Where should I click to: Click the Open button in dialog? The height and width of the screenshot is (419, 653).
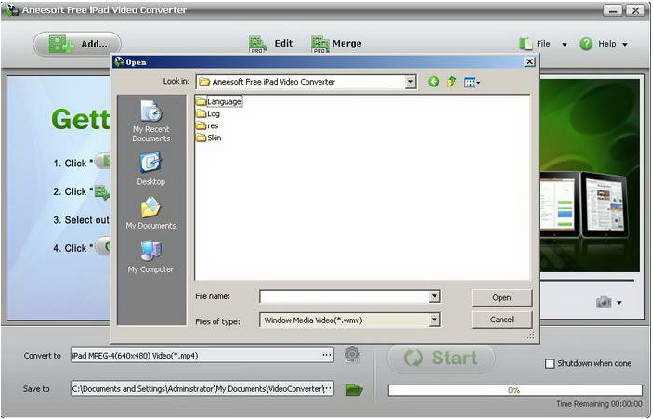click(x=502, y=297)
